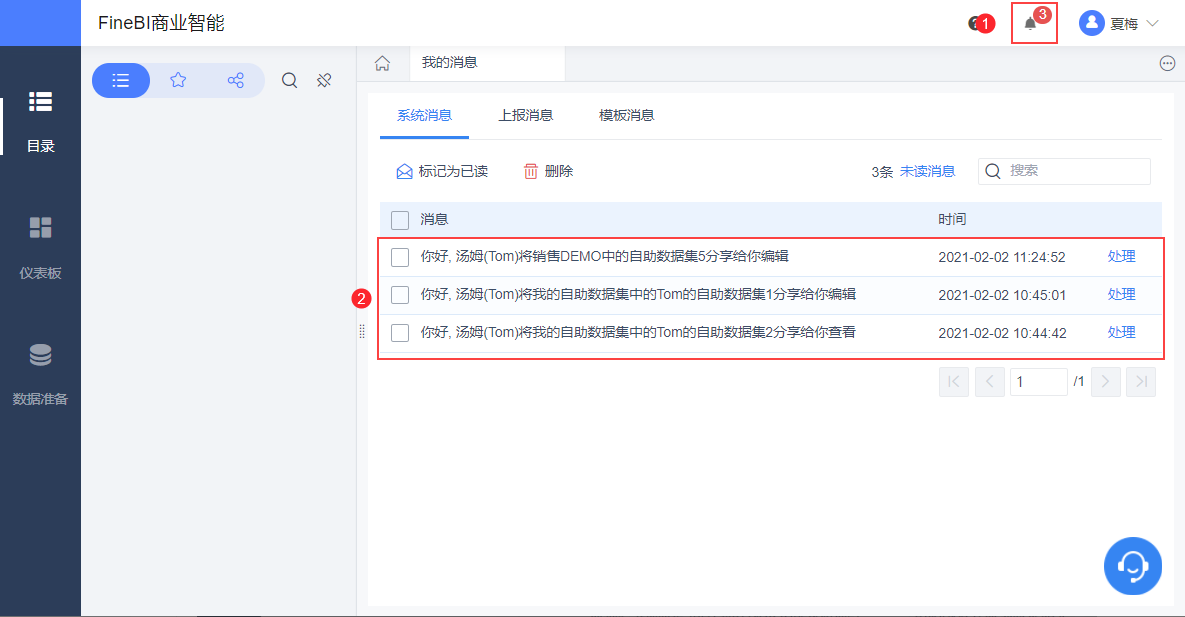Image resolution: width=1185 pixels, height=617 pixels.
Task: Click the 消息 column header
Action: 435,219
